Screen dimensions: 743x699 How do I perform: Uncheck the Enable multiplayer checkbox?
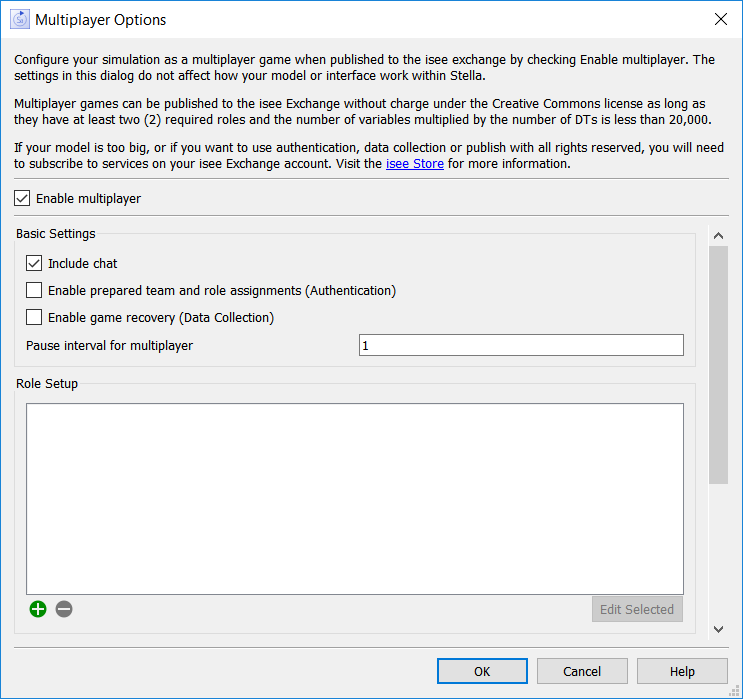[x=22, y=198]
